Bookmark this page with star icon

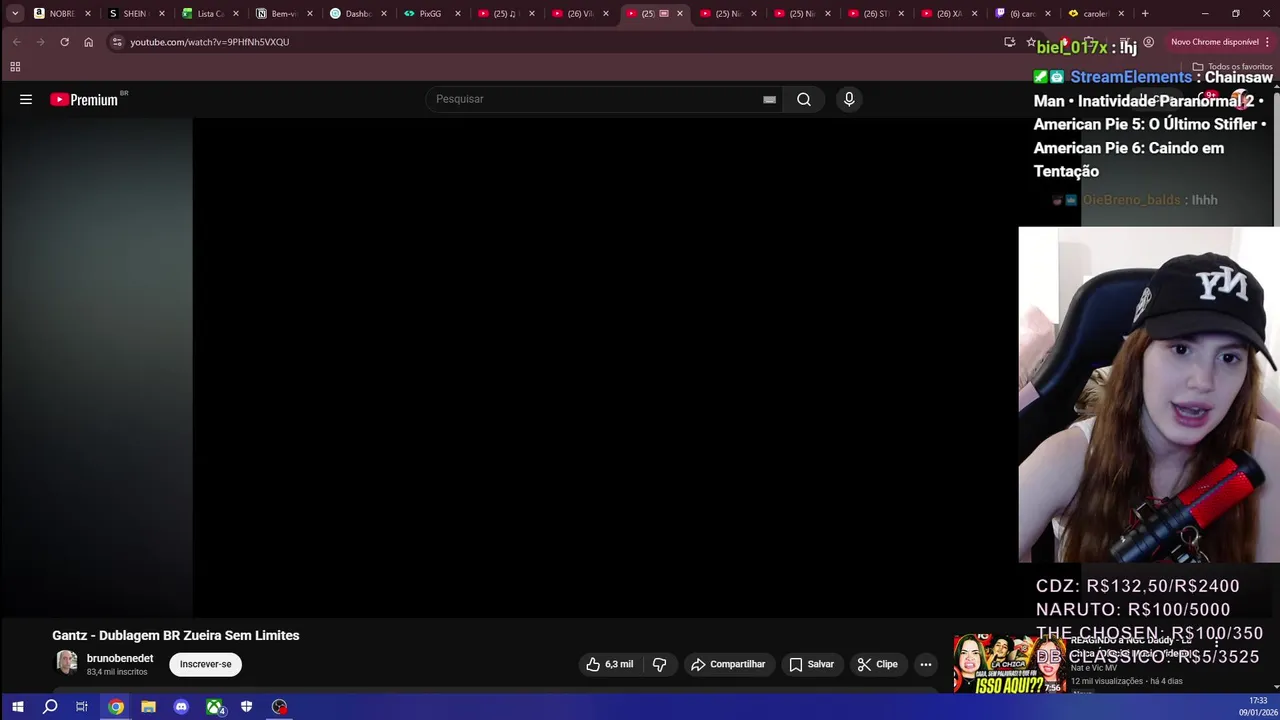(x=1031, y=42)
